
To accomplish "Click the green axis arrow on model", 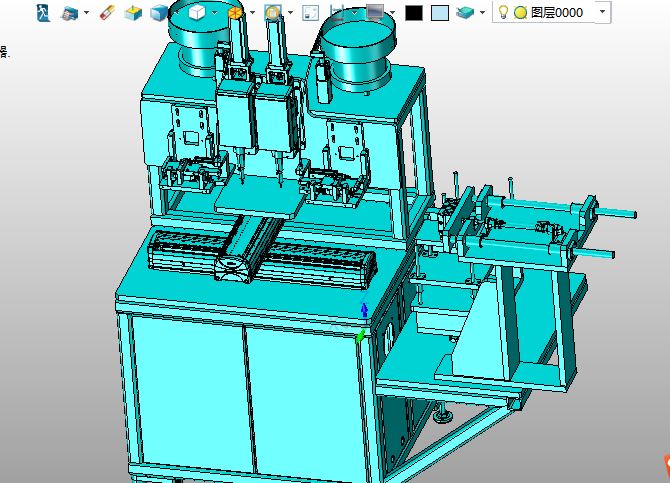I will pos(360,337).
